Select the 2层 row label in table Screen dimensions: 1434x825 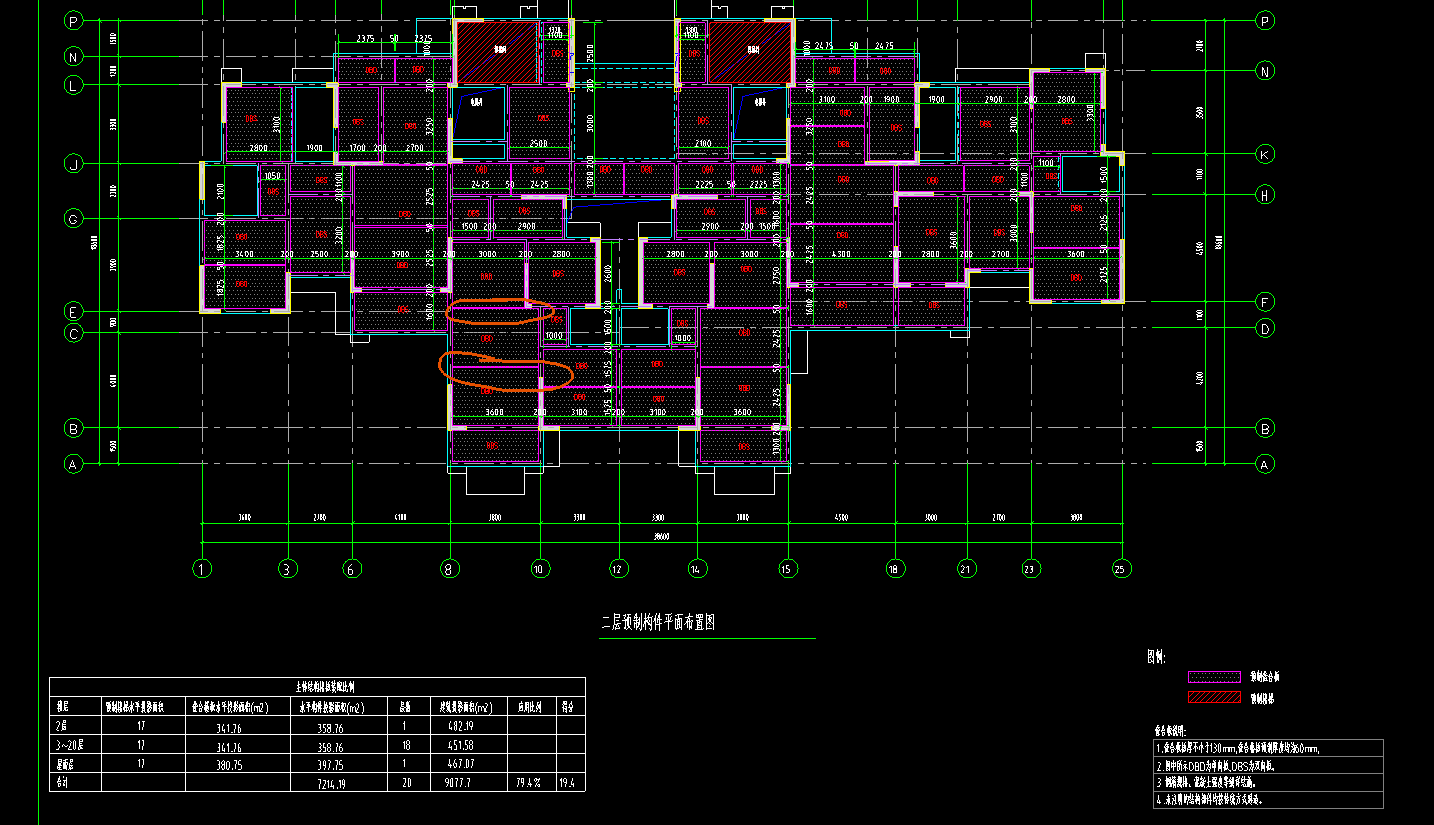(62, 727)
